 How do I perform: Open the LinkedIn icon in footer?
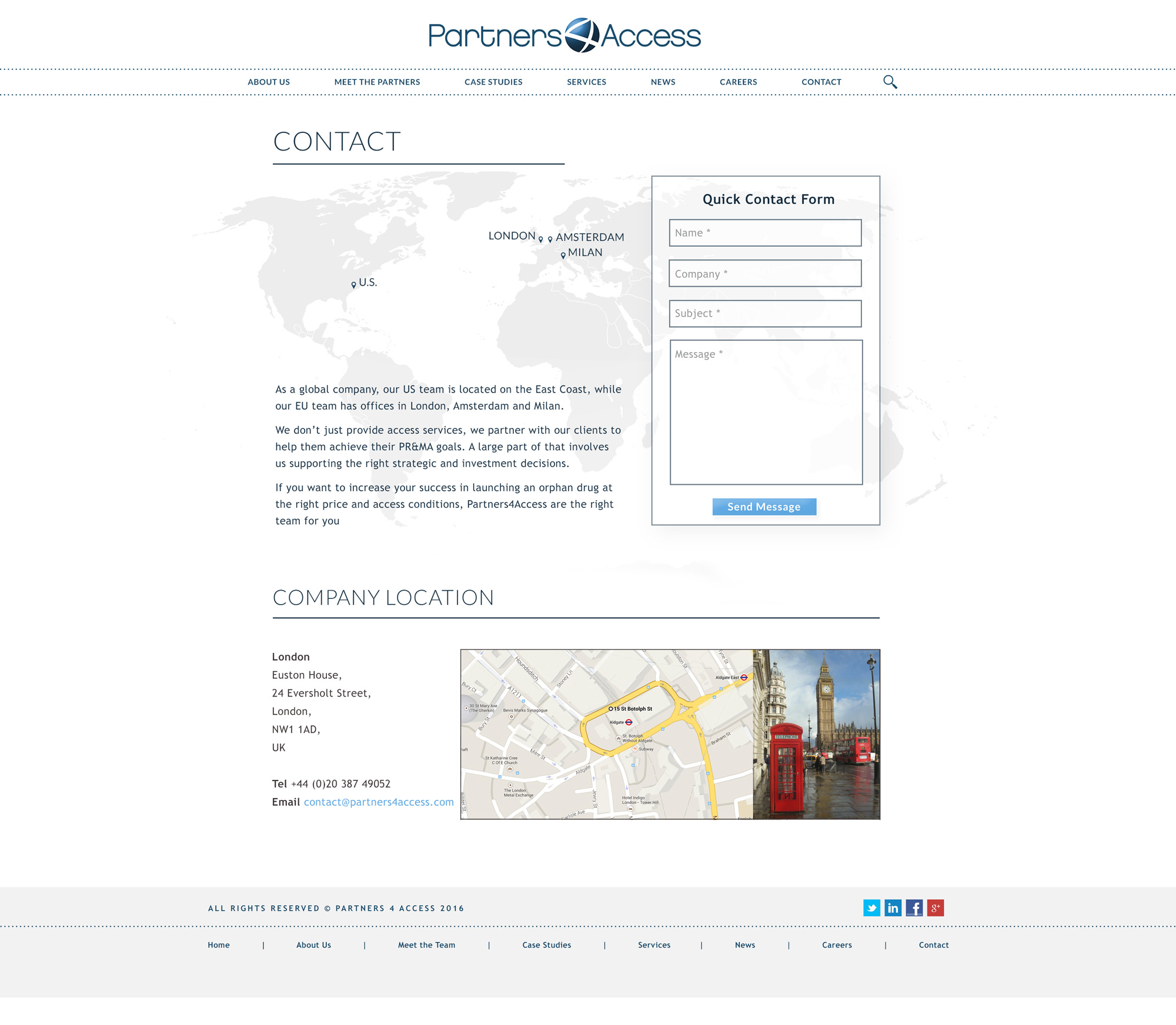click(893, 907)
